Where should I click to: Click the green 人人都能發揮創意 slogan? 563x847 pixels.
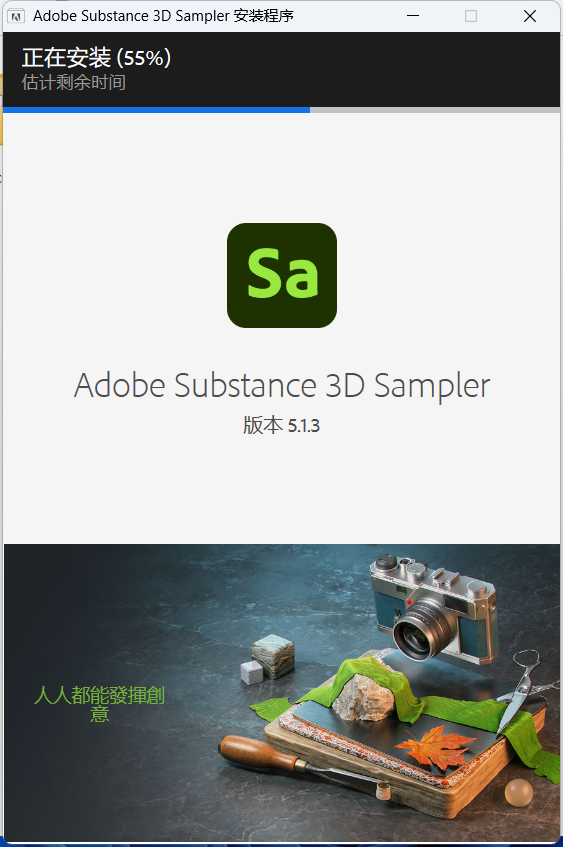(x=99, y=704)
